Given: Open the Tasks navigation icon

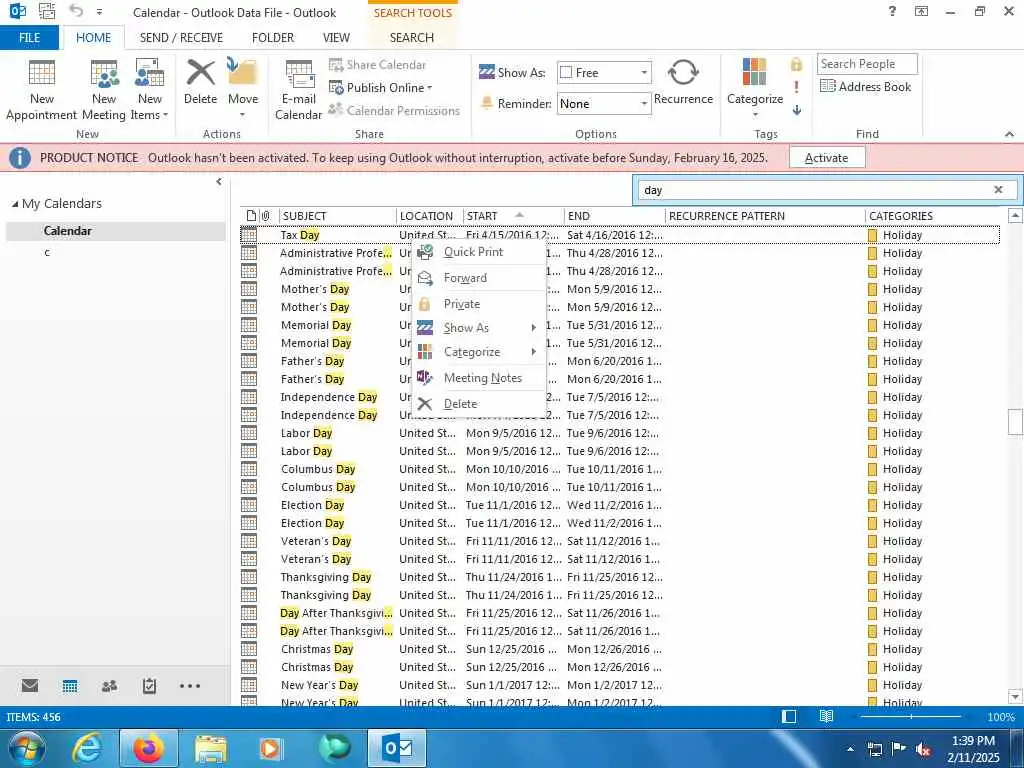Looking at the screenshot, I should click(150, 686).
